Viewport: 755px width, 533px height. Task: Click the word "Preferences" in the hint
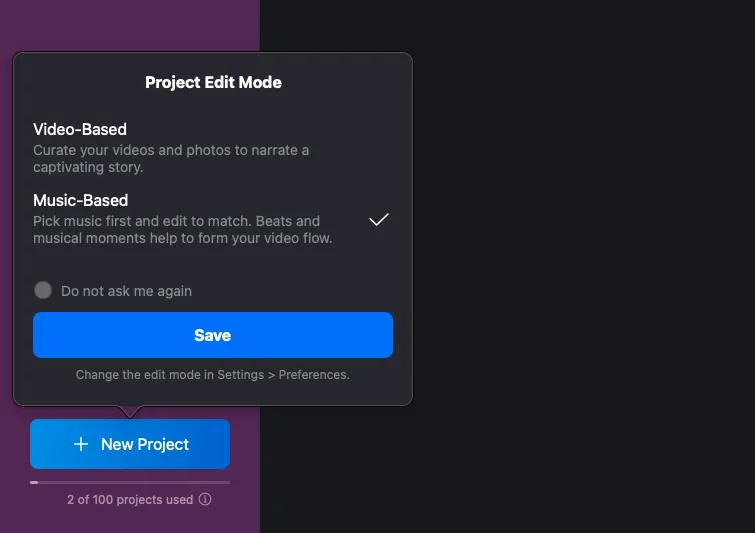[313, 375]
